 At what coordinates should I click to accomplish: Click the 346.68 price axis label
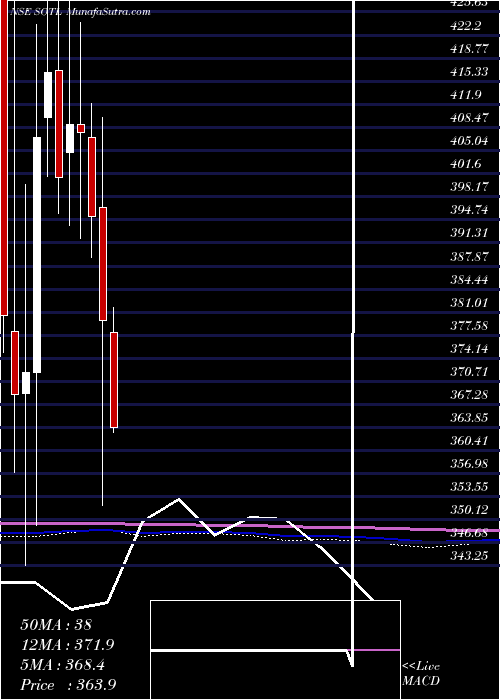pyautogui.click(x=469, y=533)
